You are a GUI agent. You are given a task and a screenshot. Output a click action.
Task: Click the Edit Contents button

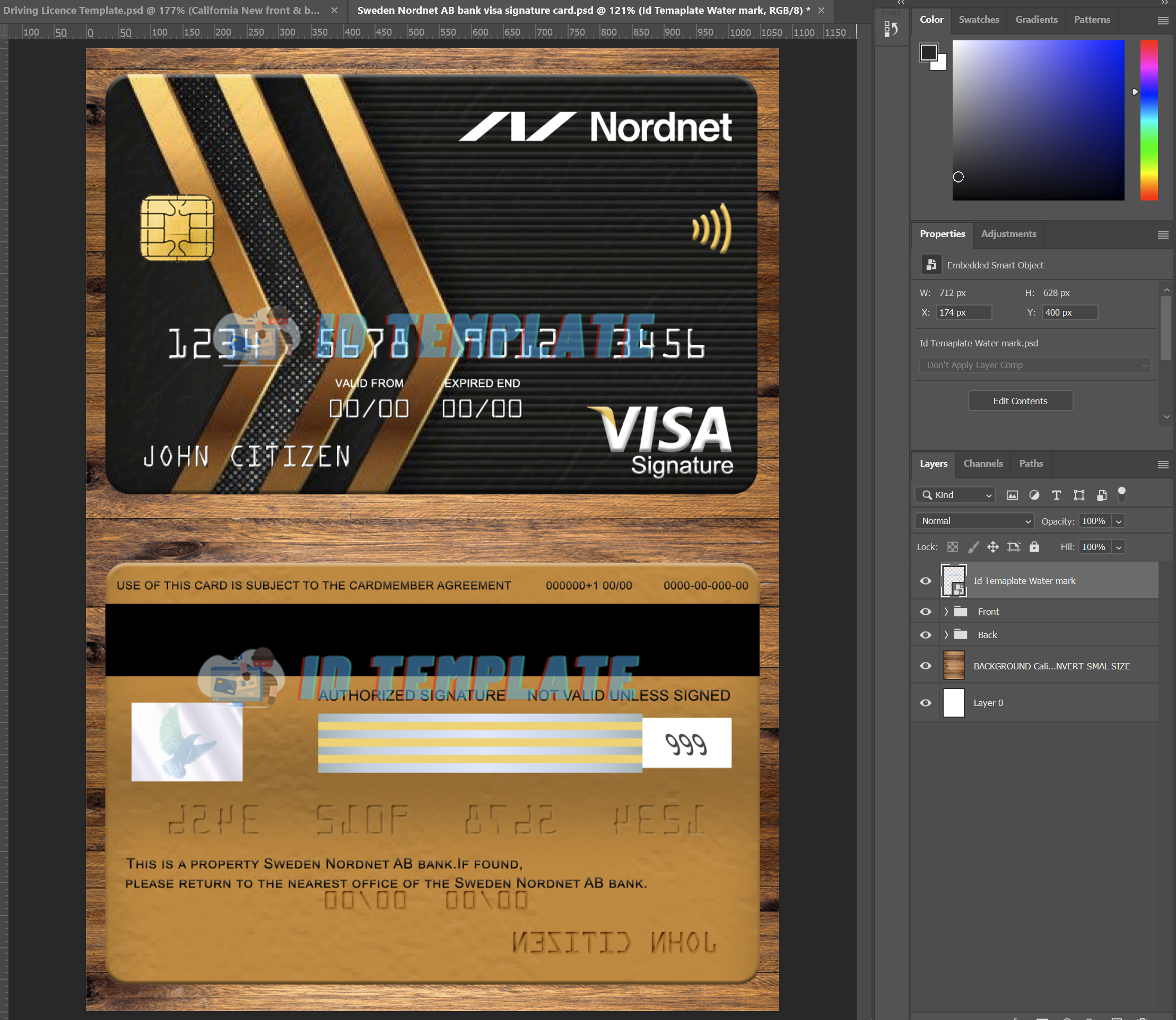[x=1020, y=400]
